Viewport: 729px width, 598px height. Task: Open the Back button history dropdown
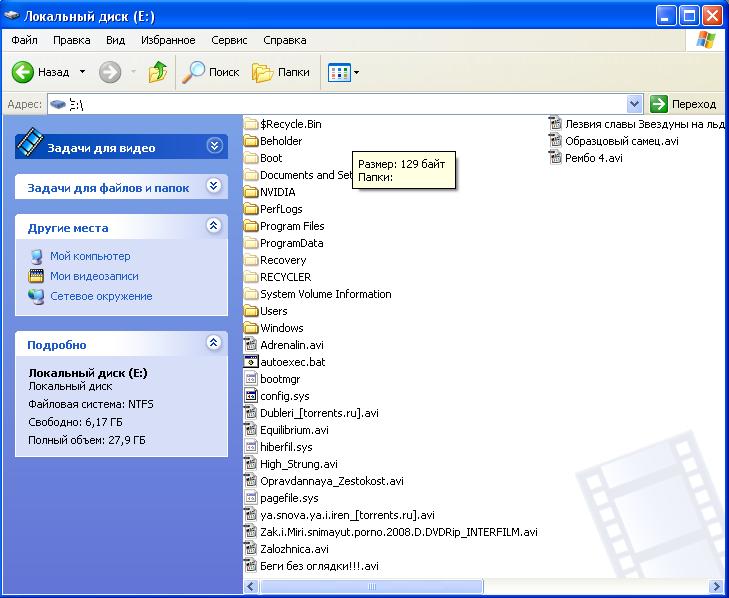82,72
